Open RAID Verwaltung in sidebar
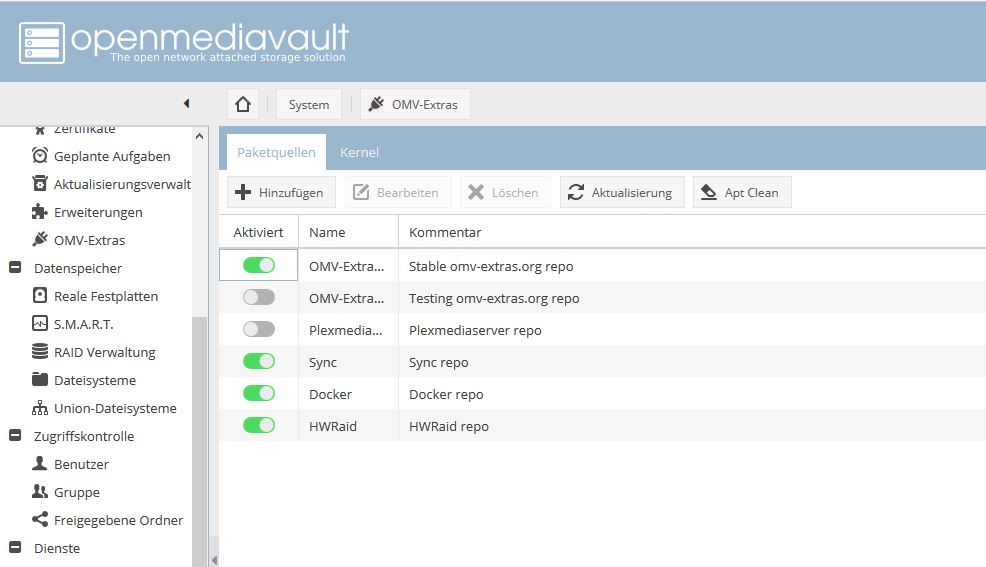Viewport: 986px width, 567px height. click(104, 352)
